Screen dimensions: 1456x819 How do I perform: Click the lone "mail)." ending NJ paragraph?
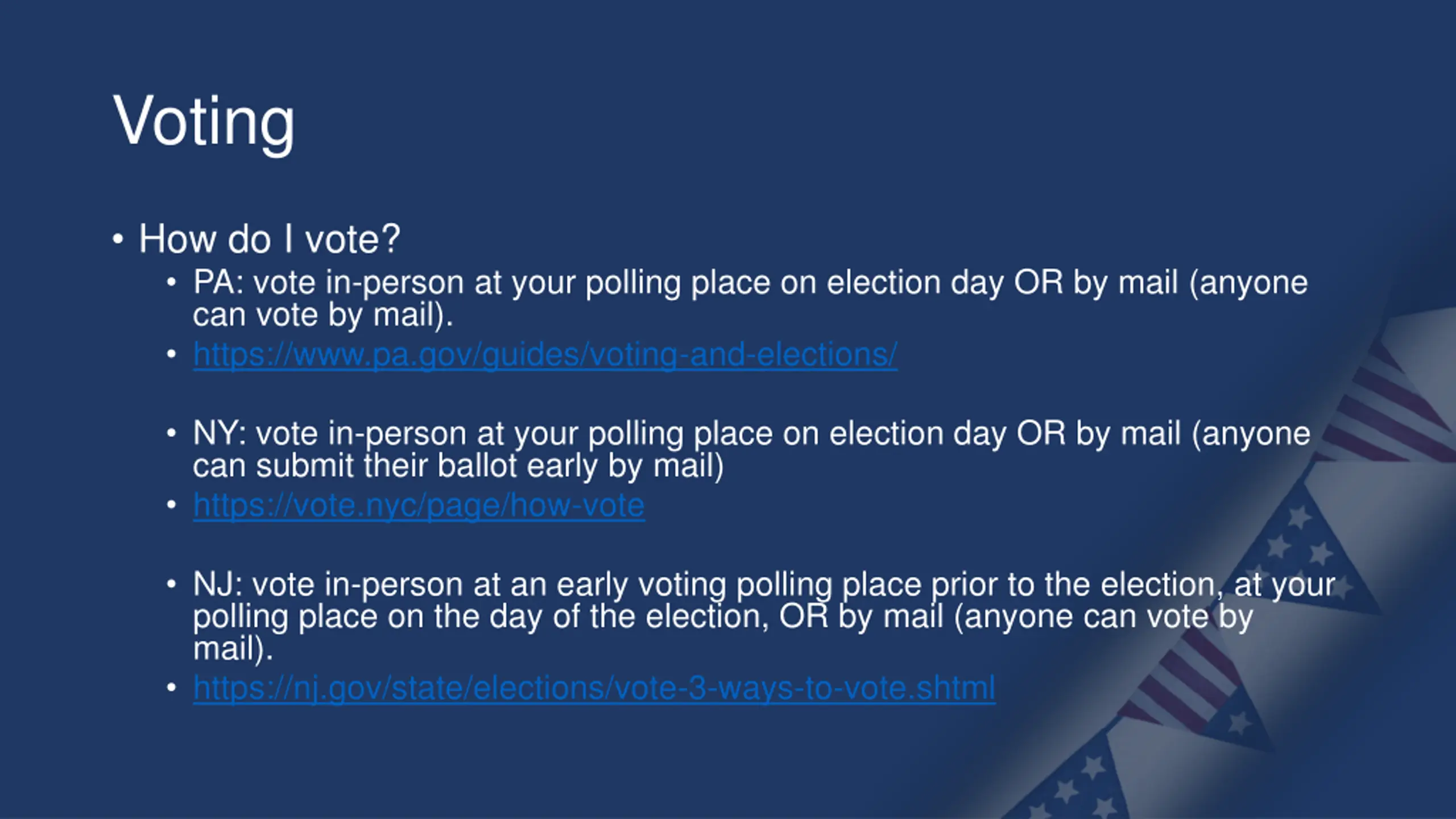click(x=233, y=648)
